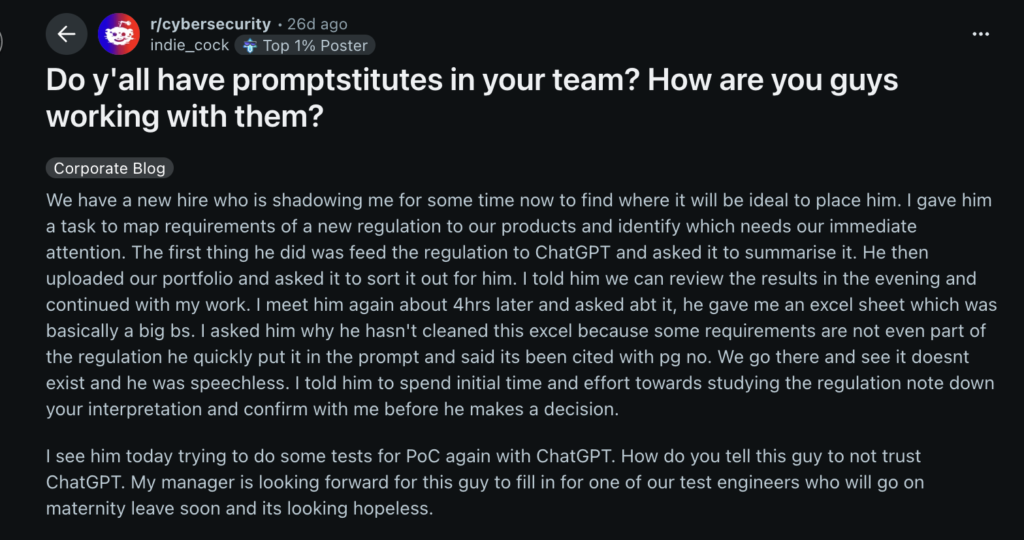
Task: Click the partially visible icon at the left edge
Action: [3, 42]
